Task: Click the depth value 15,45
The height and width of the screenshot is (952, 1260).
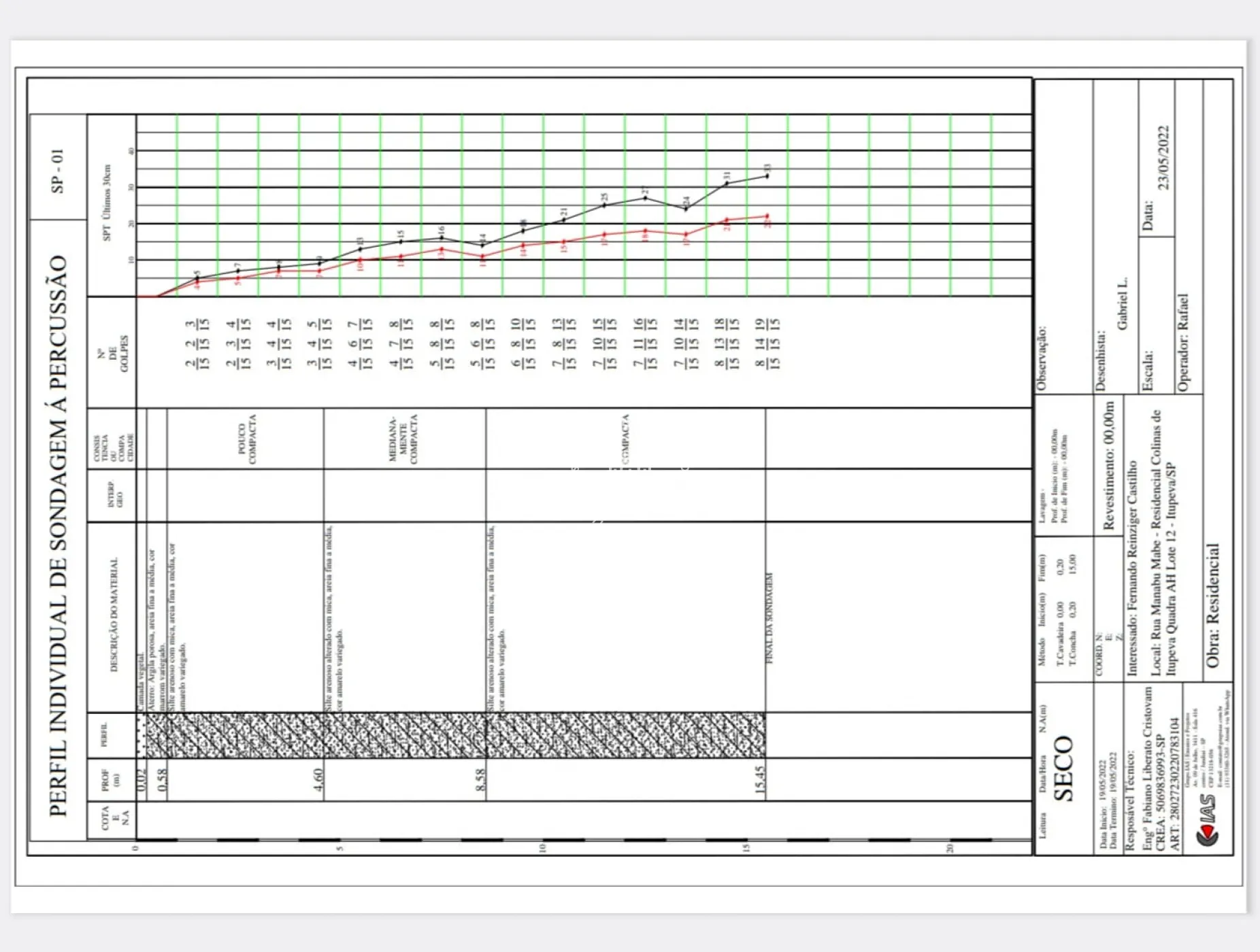Action: pyautogui.click(x=759, y=779)
